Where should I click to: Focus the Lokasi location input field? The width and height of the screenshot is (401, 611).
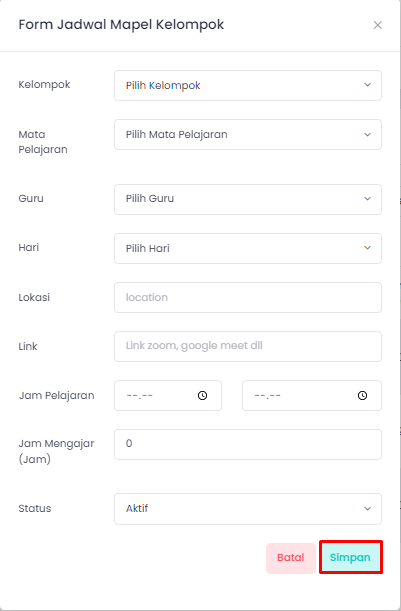248,297
